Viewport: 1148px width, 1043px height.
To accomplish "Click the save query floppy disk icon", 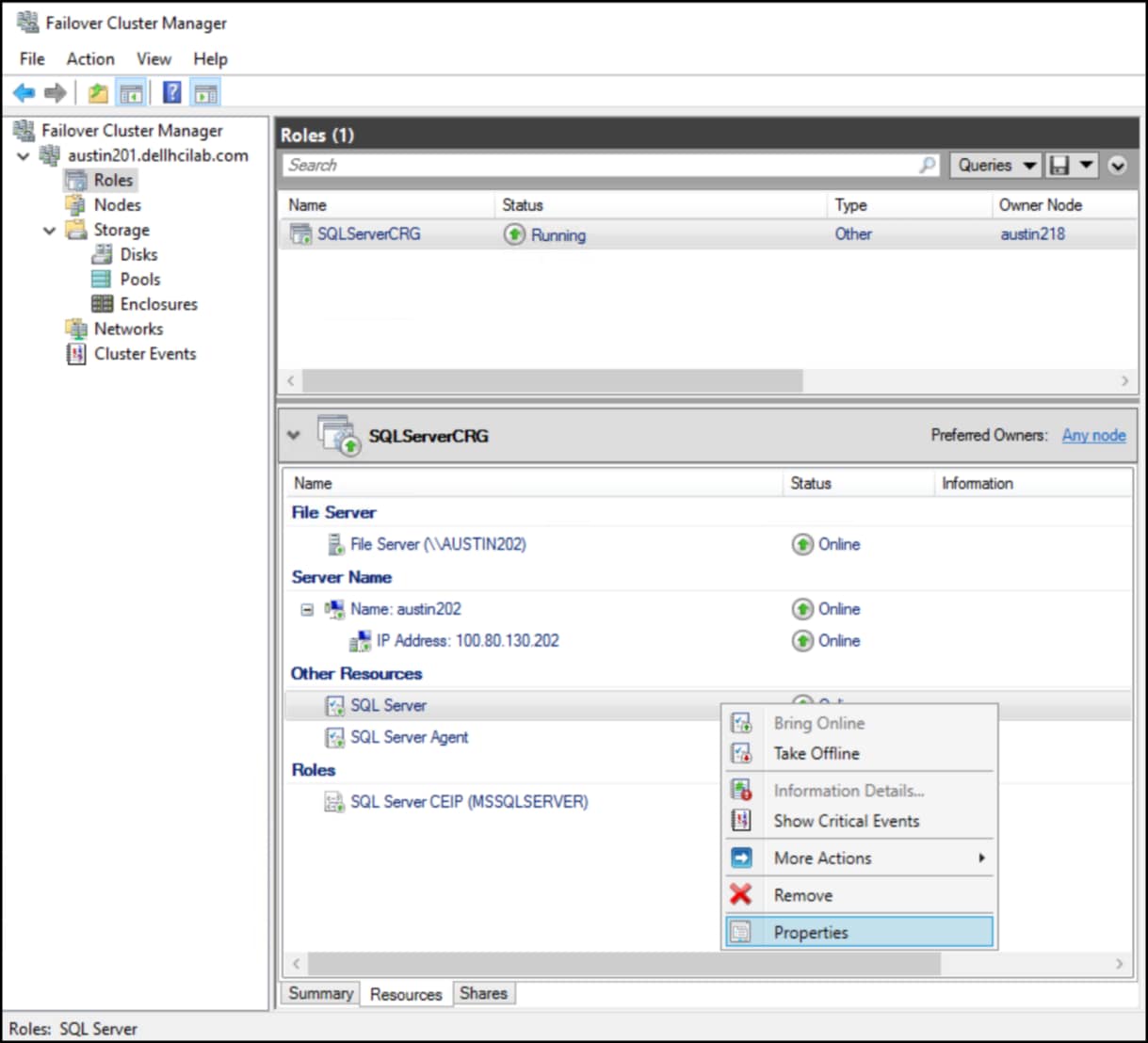I will (x=1059, y=165).
